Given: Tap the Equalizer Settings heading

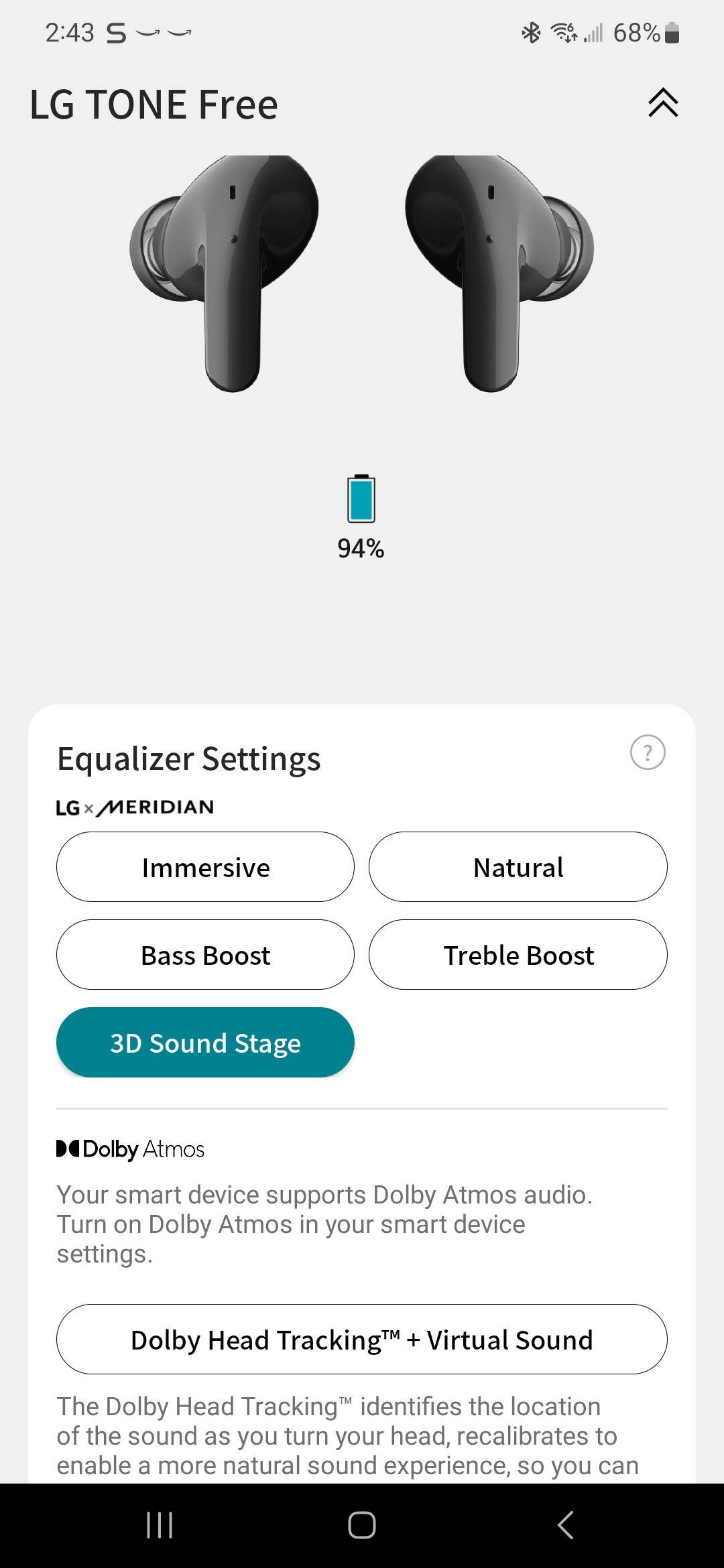Looking at the screenshot, I should (x=189, y=759).
